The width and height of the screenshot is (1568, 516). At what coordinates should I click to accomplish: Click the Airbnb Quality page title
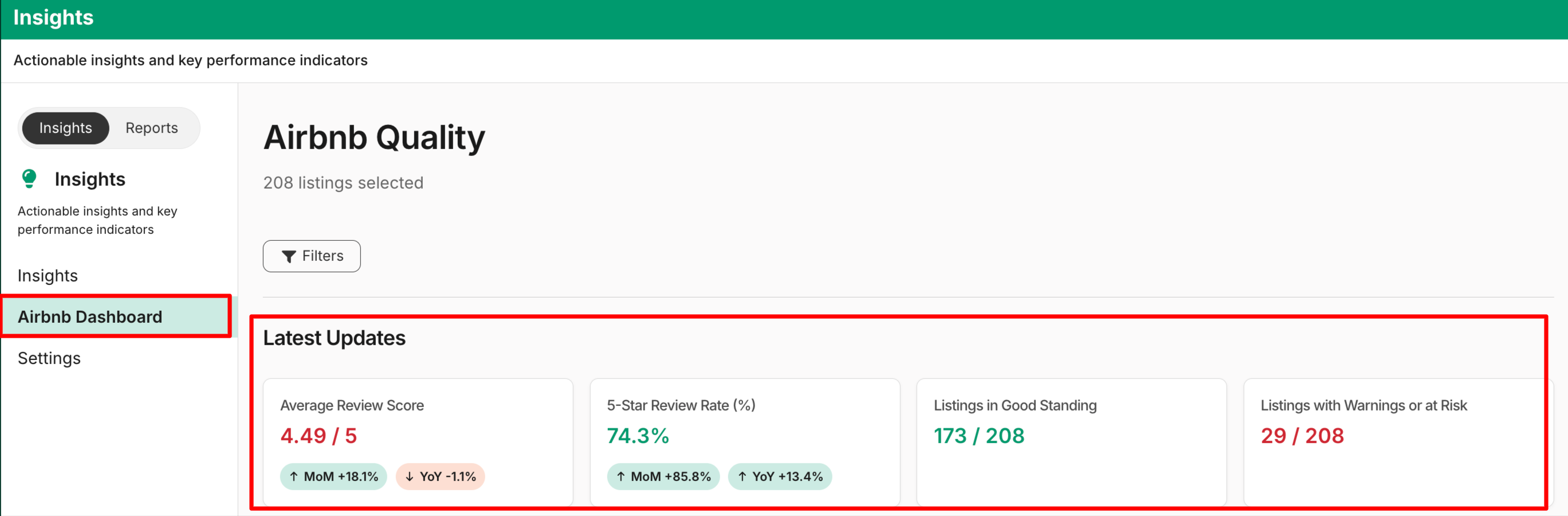[374, 137]
